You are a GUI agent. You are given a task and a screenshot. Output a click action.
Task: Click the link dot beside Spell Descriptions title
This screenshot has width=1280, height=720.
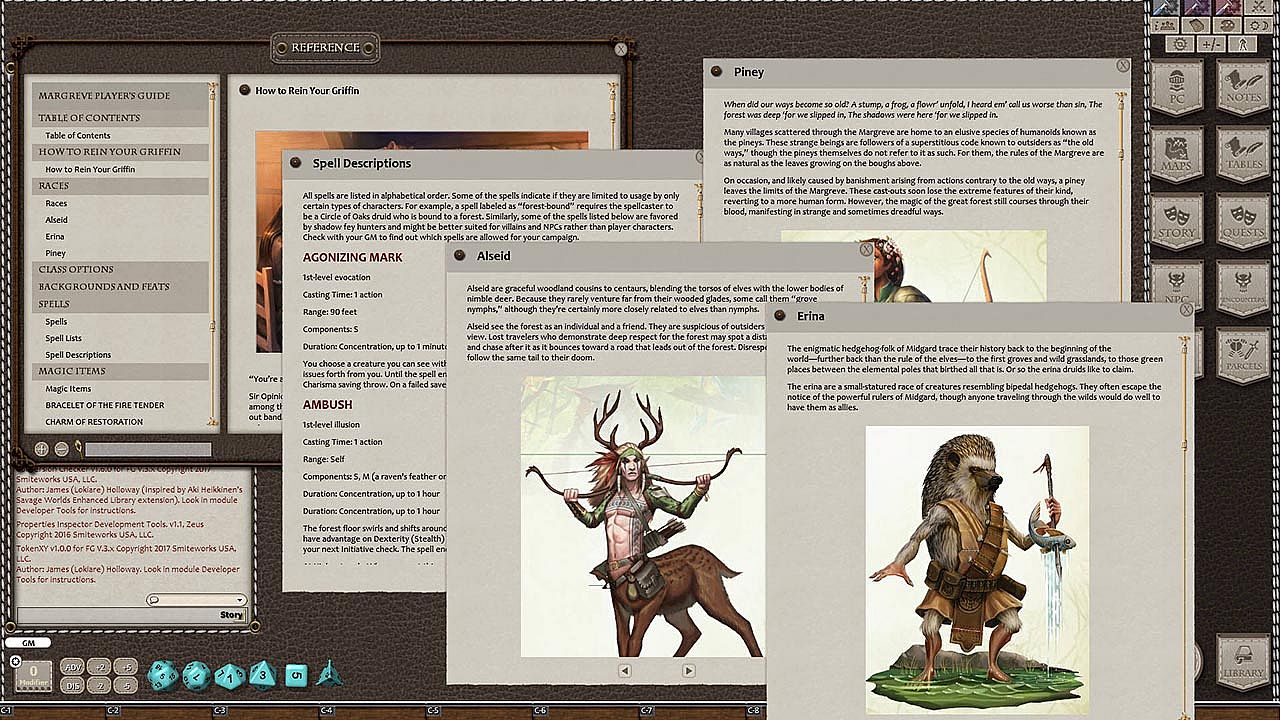[297, 163]
